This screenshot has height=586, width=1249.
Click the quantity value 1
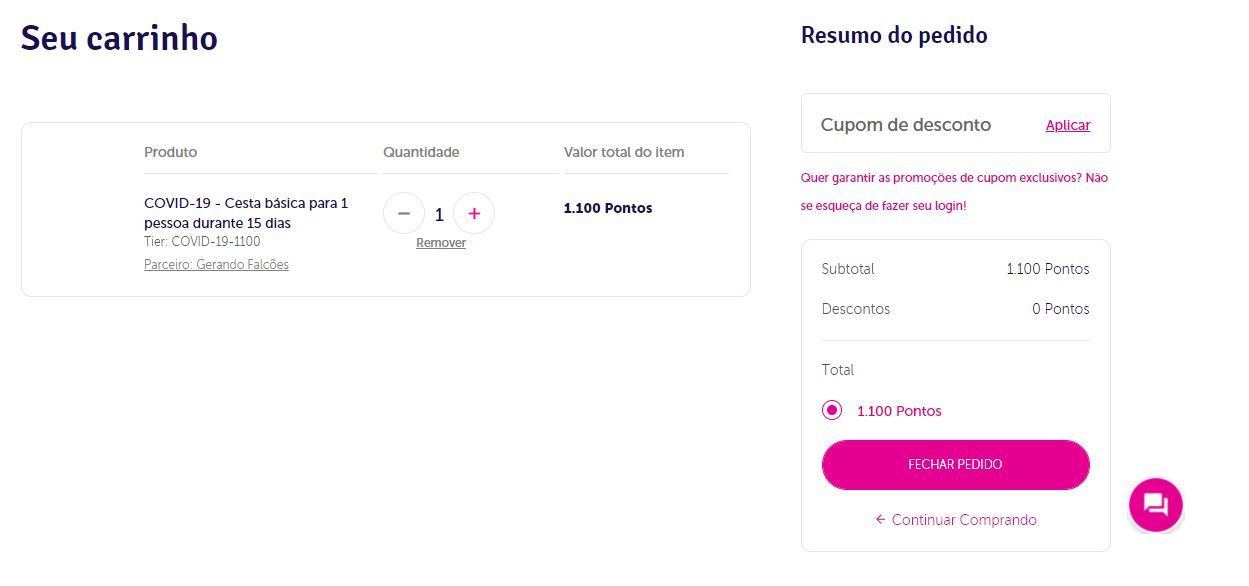[x=439, y=214]
